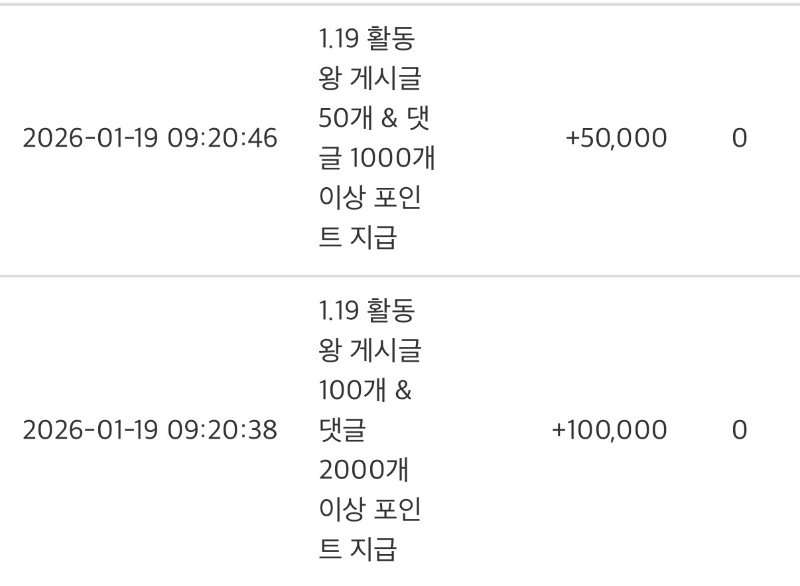Click '왕 게시글' in the 09:20:38 row

coord(369,351)
